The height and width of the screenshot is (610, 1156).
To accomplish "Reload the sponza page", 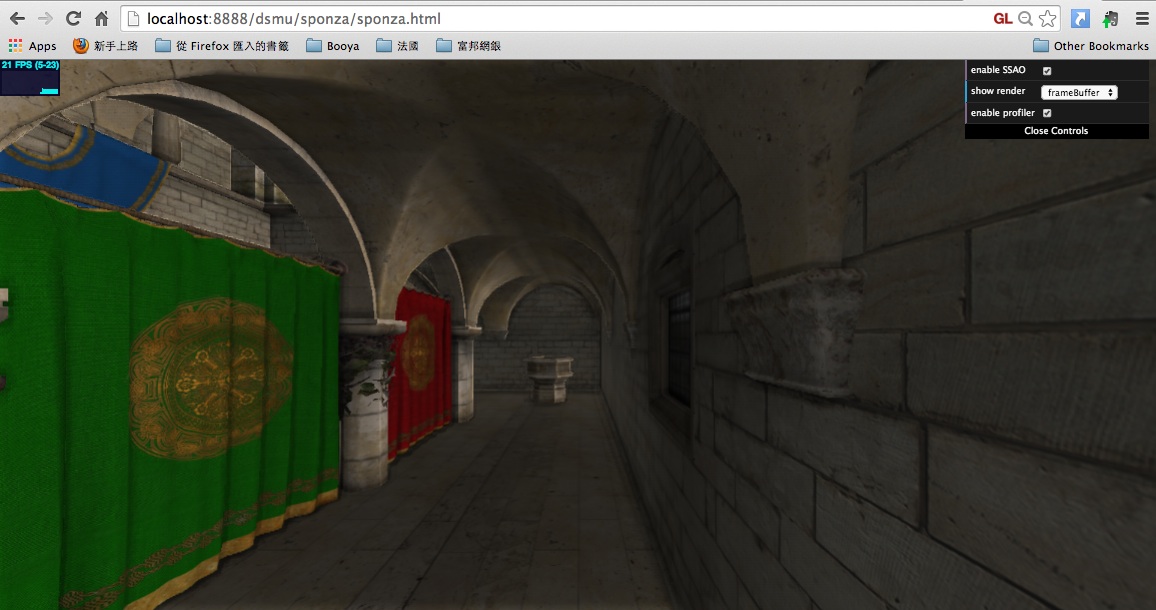I will point(73,18).
